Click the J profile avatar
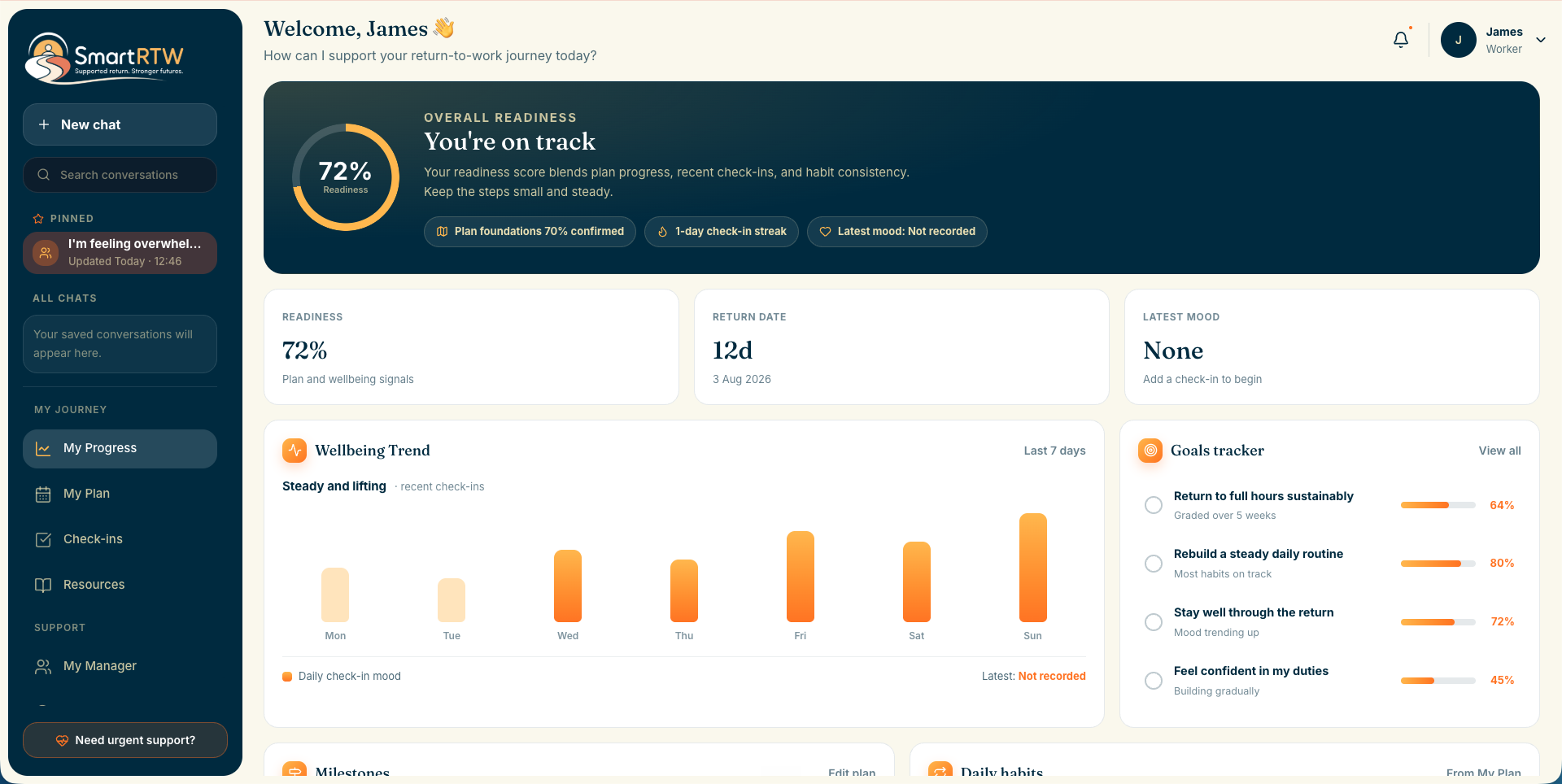 [x=1459, y=40]
